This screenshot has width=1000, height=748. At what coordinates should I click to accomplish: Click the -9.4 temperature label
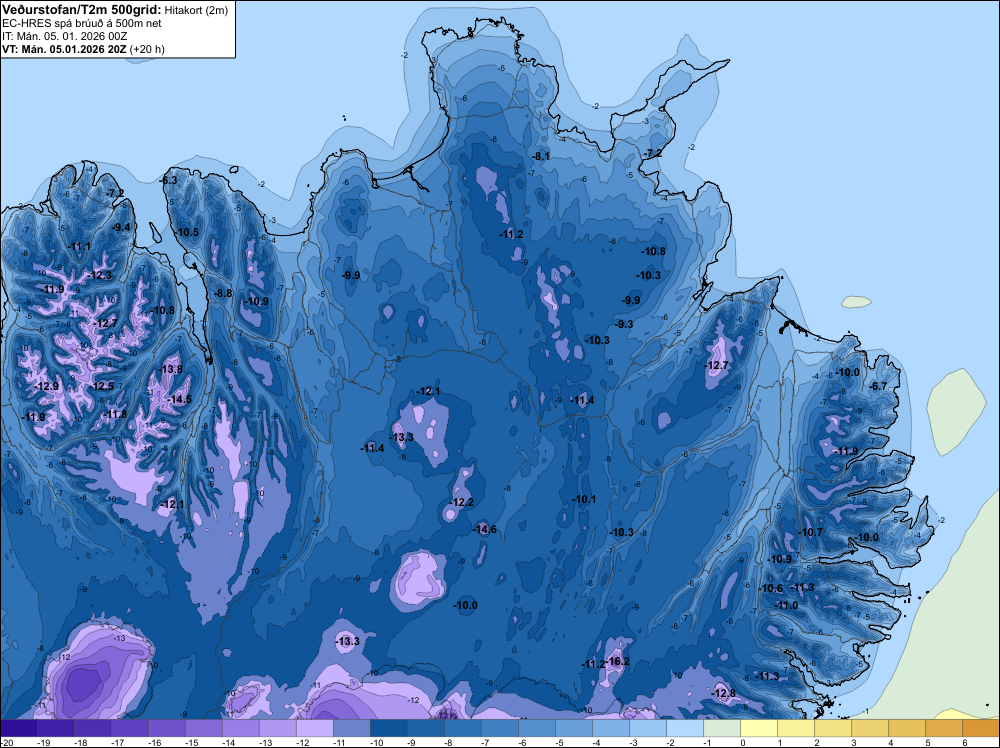pos(121,227)
